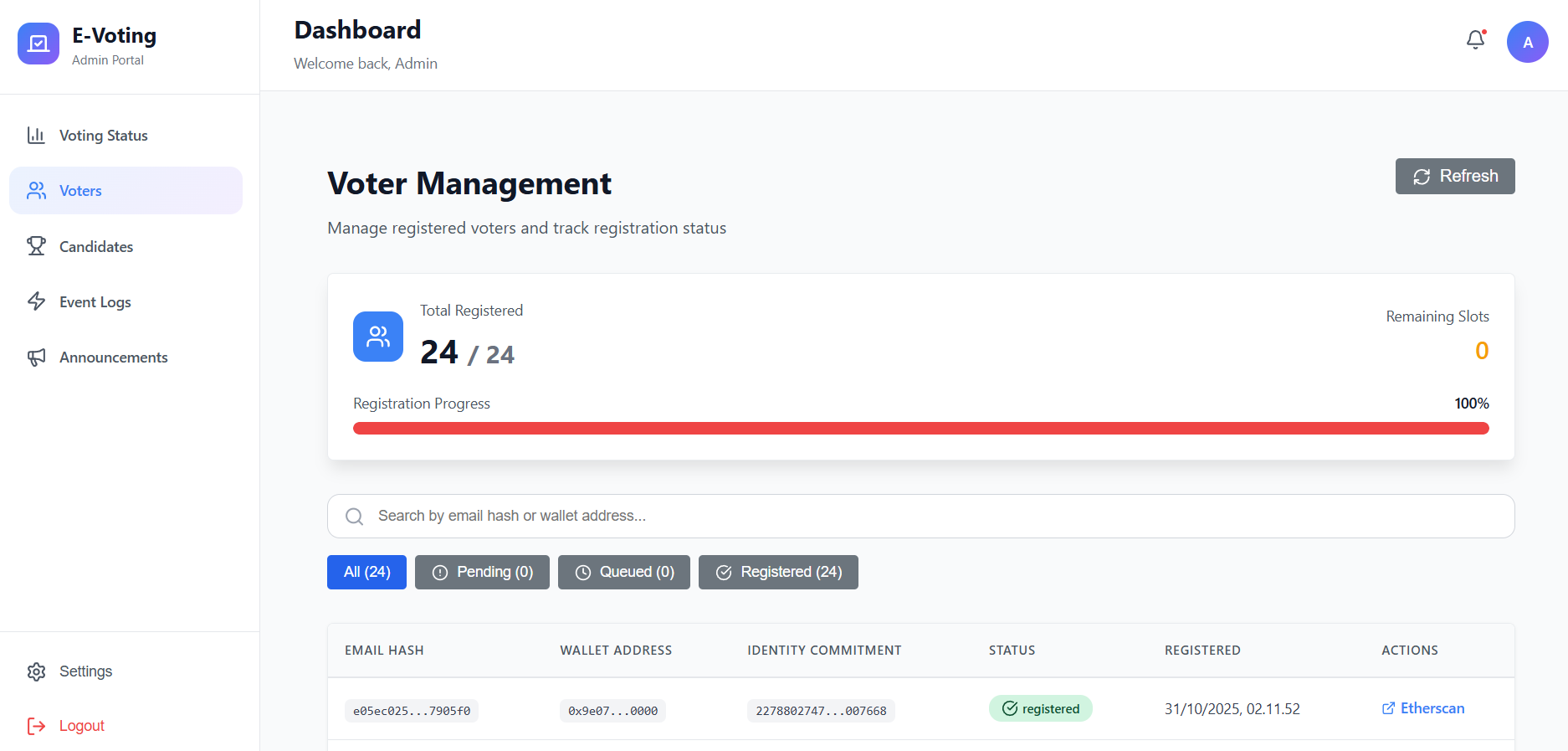Log out of admin portal

(126, 726)
